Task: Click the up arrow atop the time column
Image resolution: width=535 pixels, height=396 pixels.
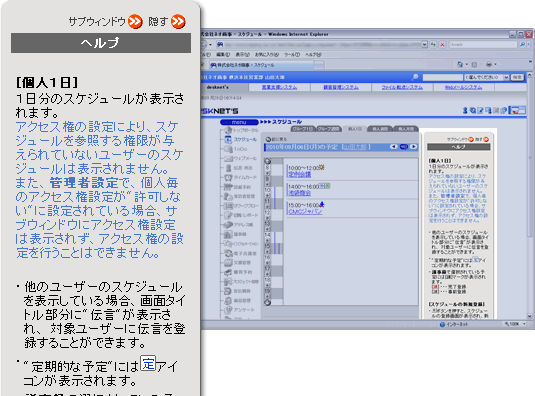Action: coord(268,161)
